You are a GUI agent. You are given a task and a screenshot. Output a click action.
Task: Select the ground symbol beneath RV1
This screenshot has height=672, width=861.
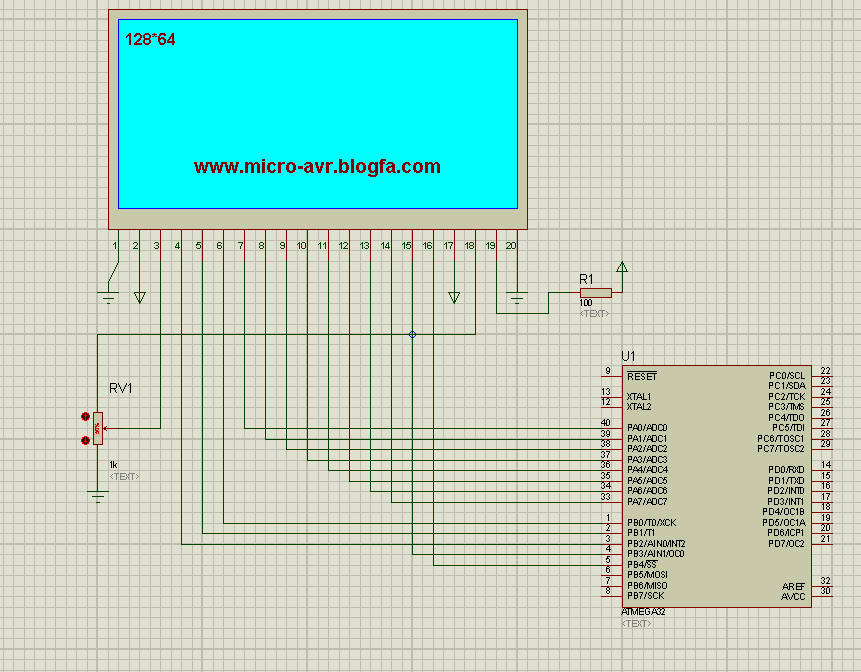(97, 494)
